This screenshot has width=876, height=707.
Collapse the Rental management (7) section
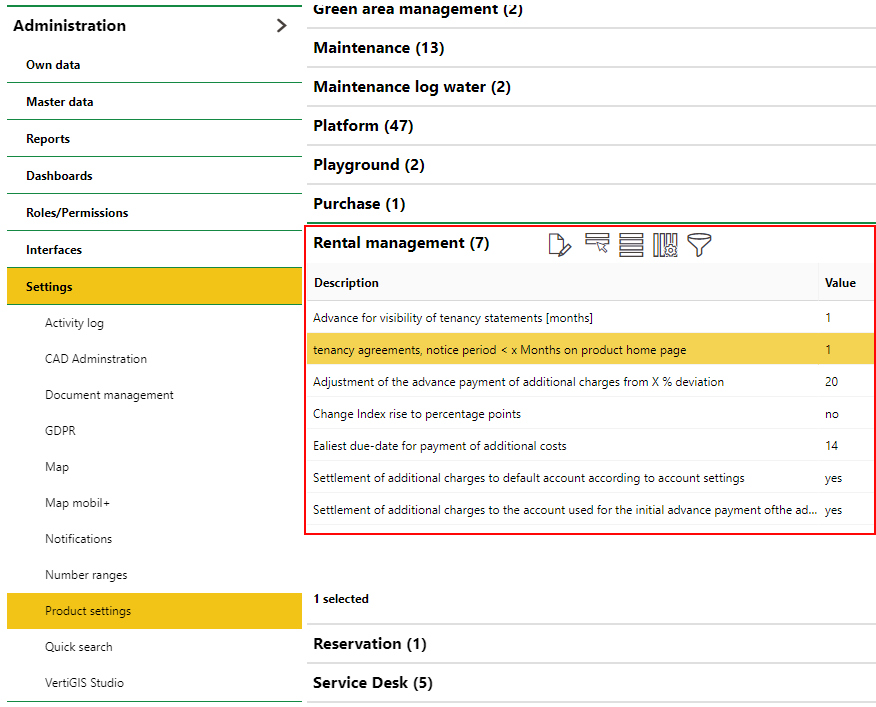coord(400,243)
